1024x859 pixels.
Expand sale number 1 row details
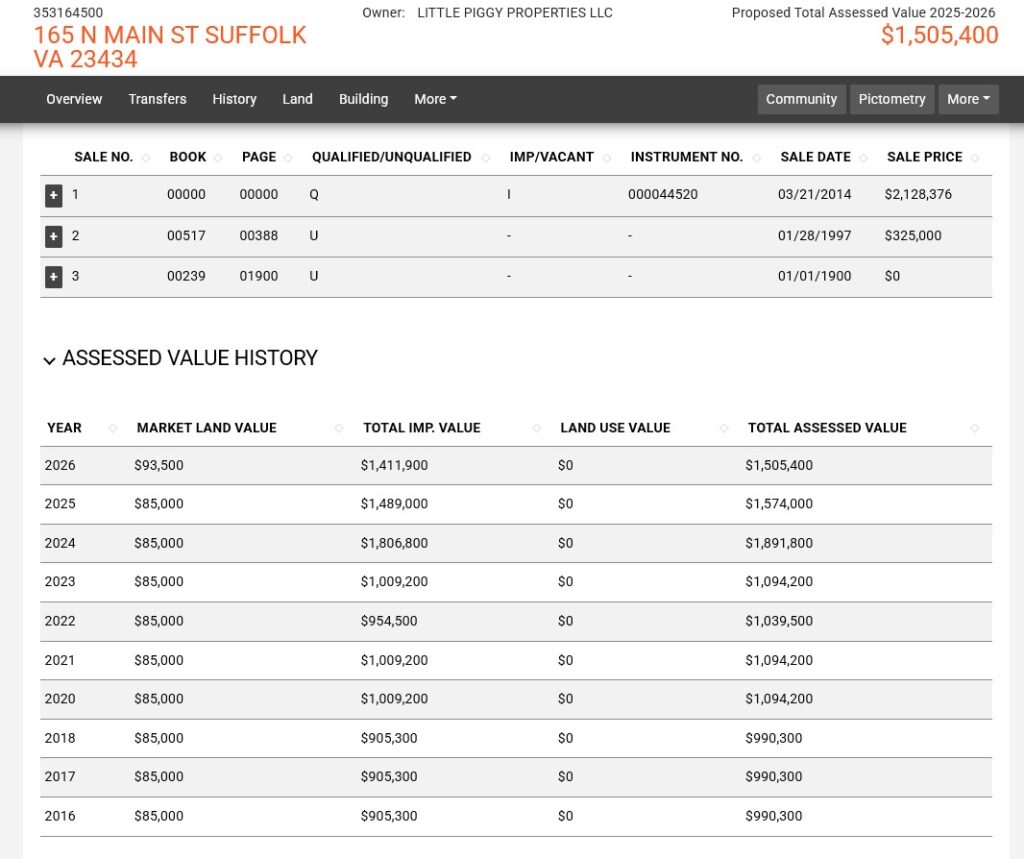pyautogui.click(x=54, y=195)
